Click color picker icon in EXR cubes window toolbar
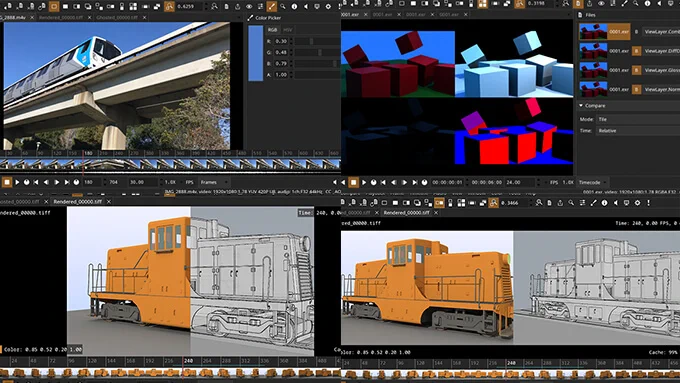 (x=624, y=4)
